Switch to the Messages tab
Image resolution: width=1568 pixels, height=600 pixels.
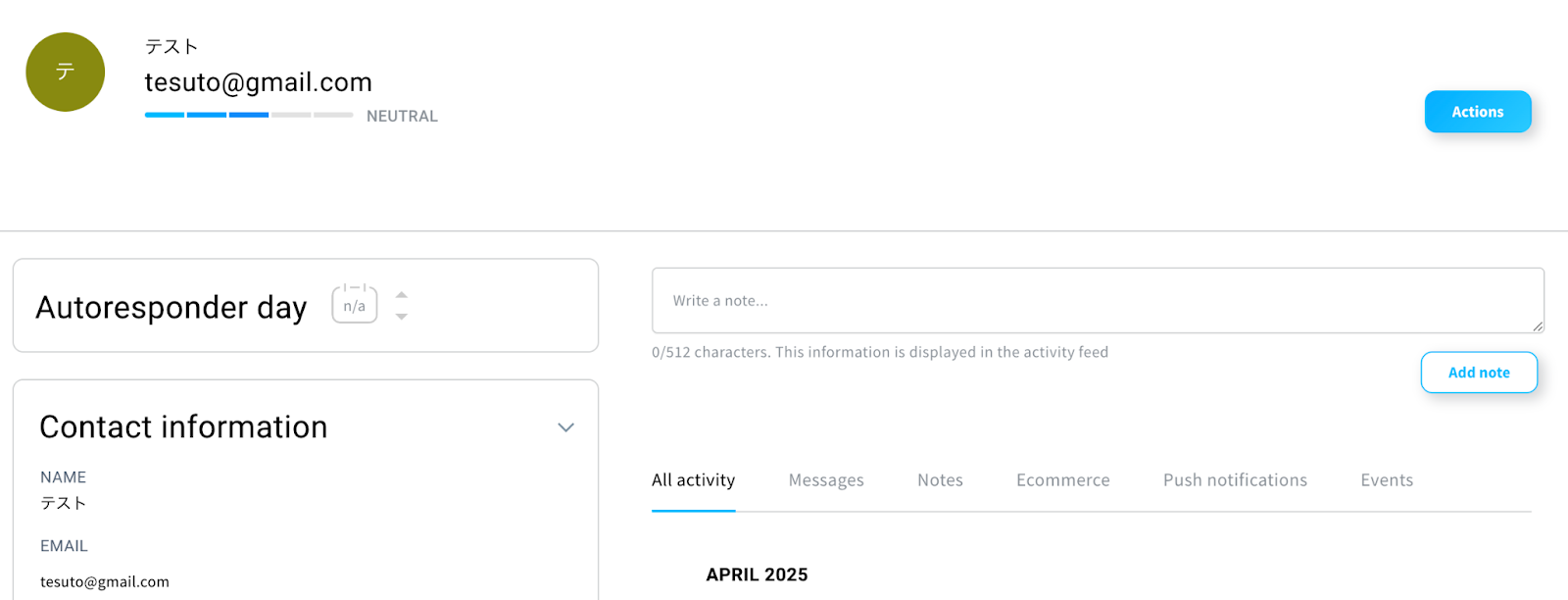[x=826, y=480]
